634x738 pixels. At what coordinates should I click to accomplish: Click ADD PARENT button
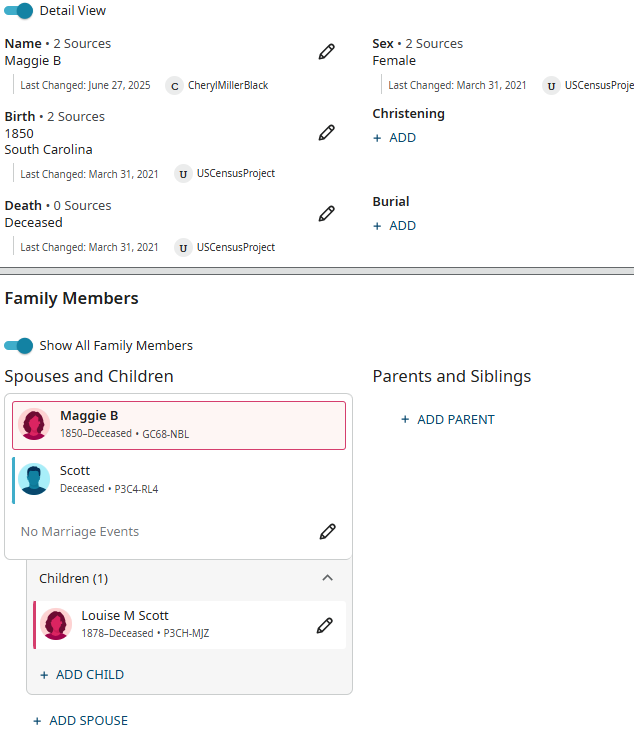pyautogui.click(x=448, y=420)
